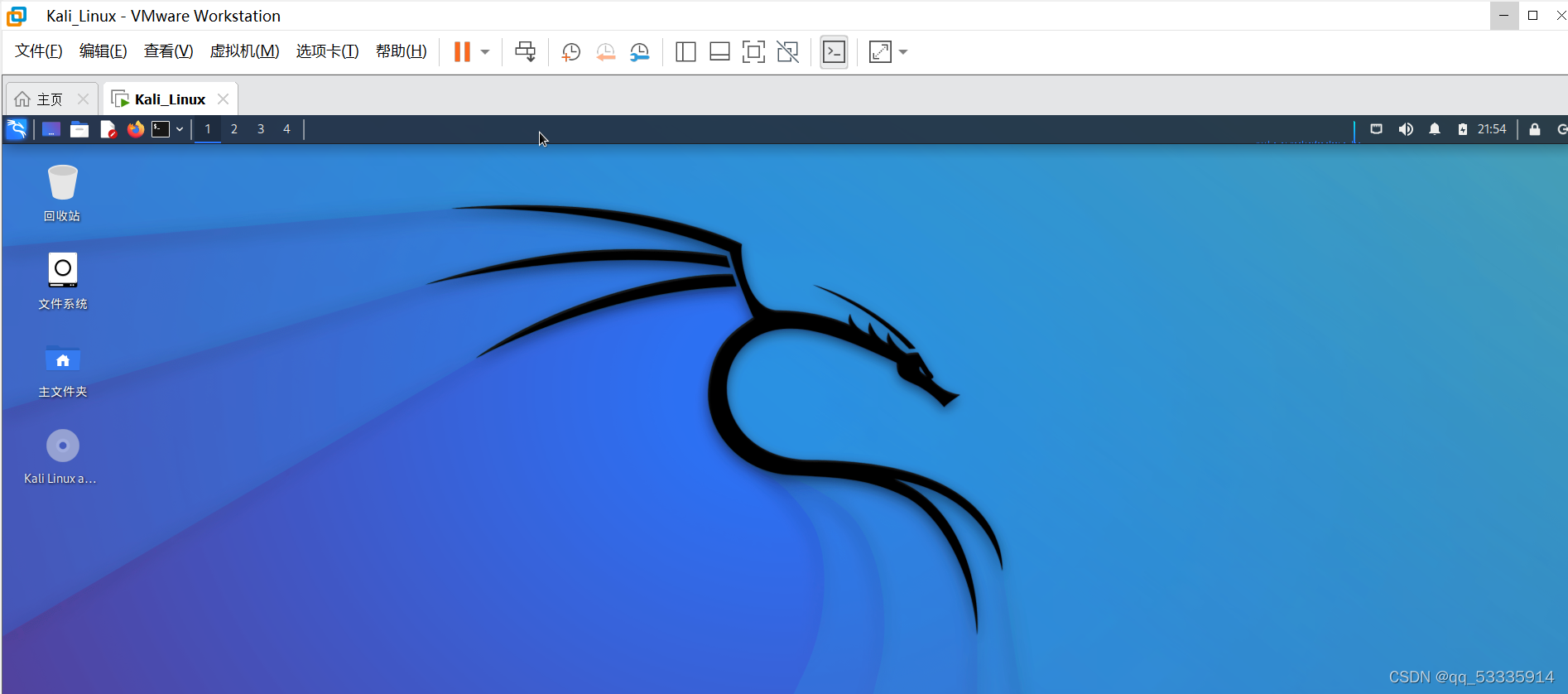1568x694 pixels.
Task: Expand the stretch guest dropdown arrow
Action: [x=903, y=52]
